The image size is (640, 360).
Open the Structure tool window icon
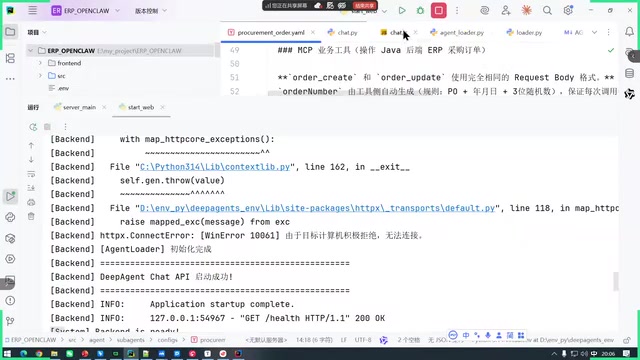(10, 58)
